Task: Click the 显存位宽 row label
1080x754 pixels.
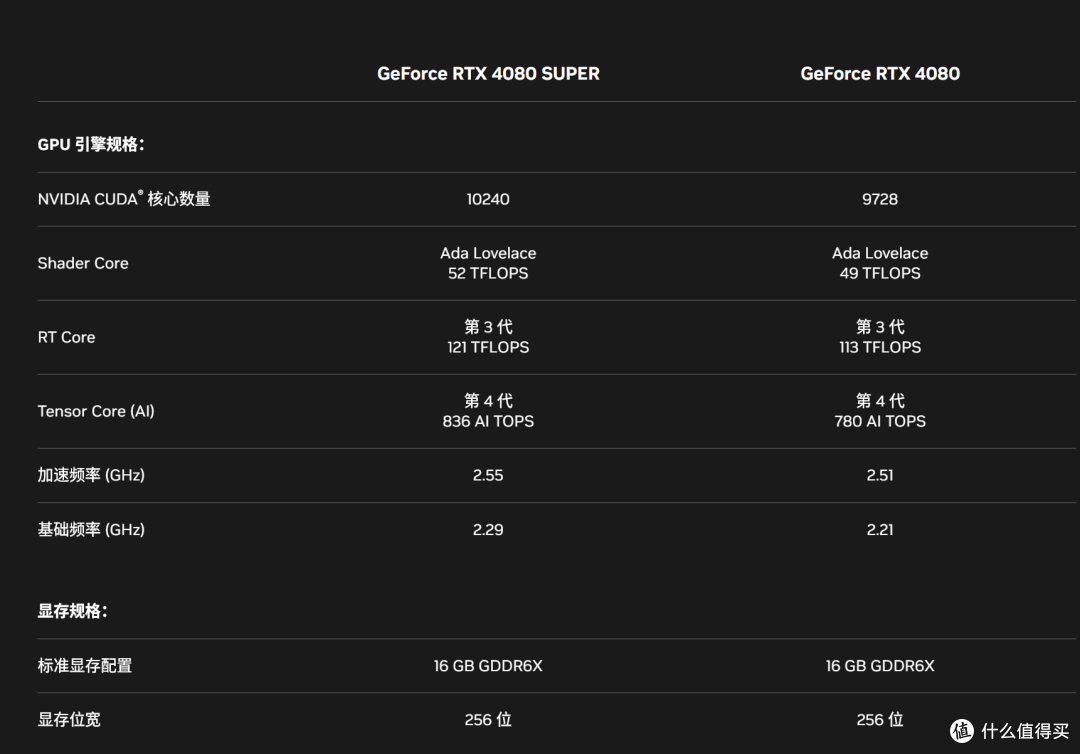Action: (x=69, y=720)
